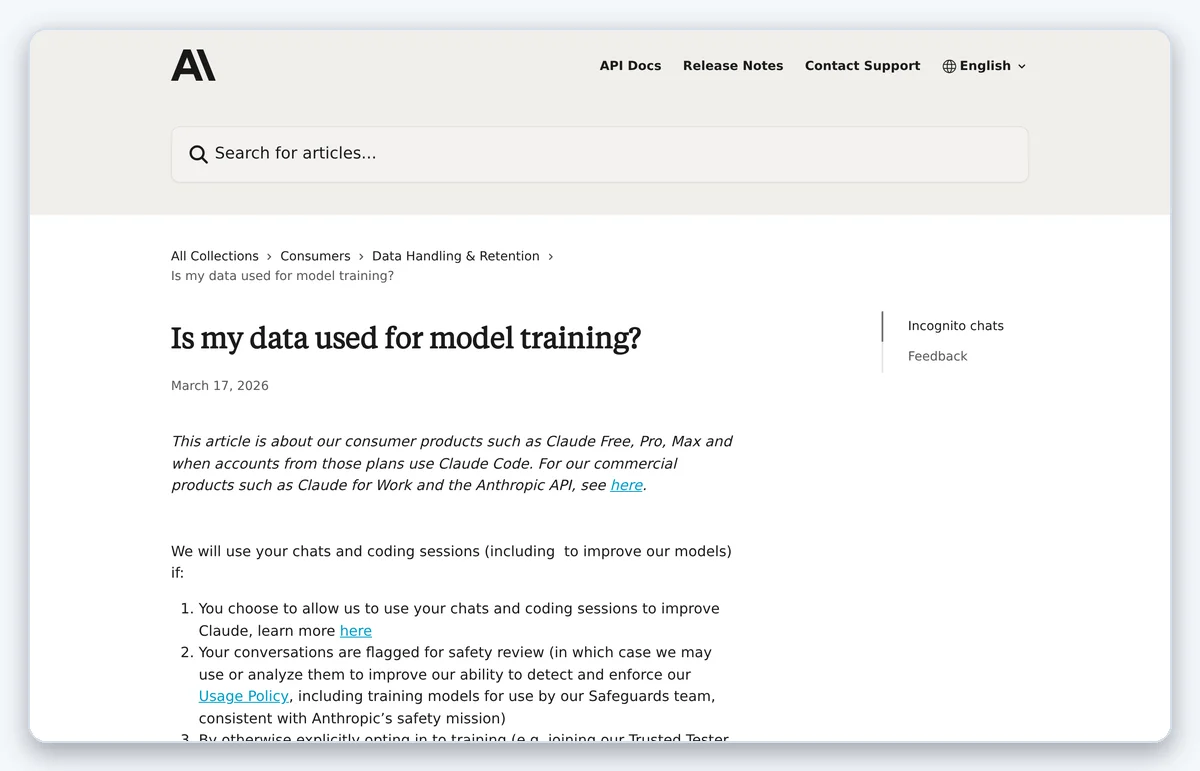Click the globe language icon
The height and width of the screenshot is (771, 1200).
pos(949,66)
